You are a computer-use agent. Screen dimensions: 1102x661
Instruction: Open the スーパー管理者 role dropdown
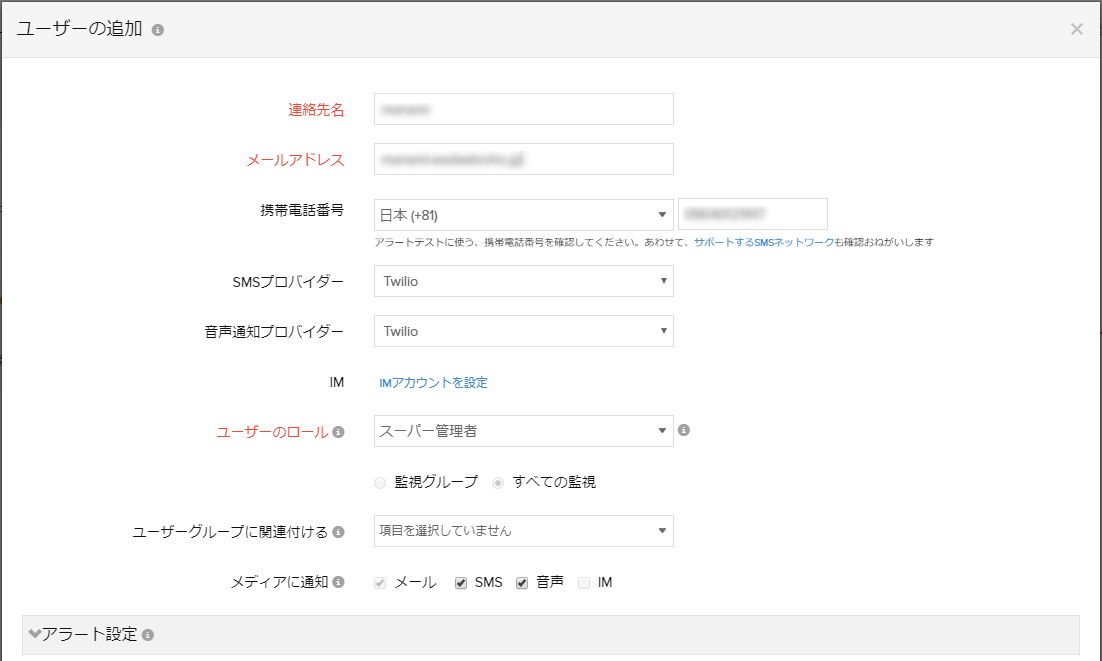point(523,431)
